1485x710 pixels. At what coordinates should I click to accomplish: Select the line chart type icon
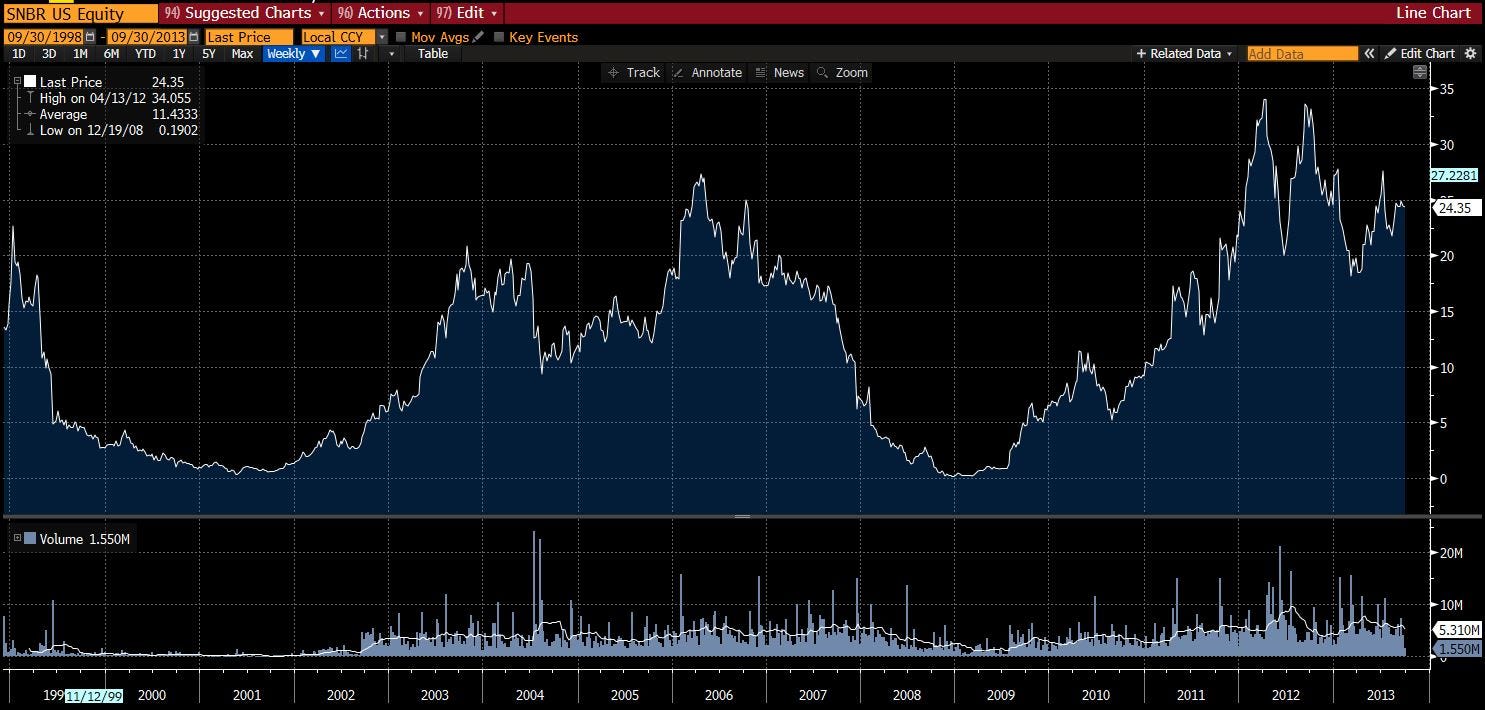click(341, 54)
